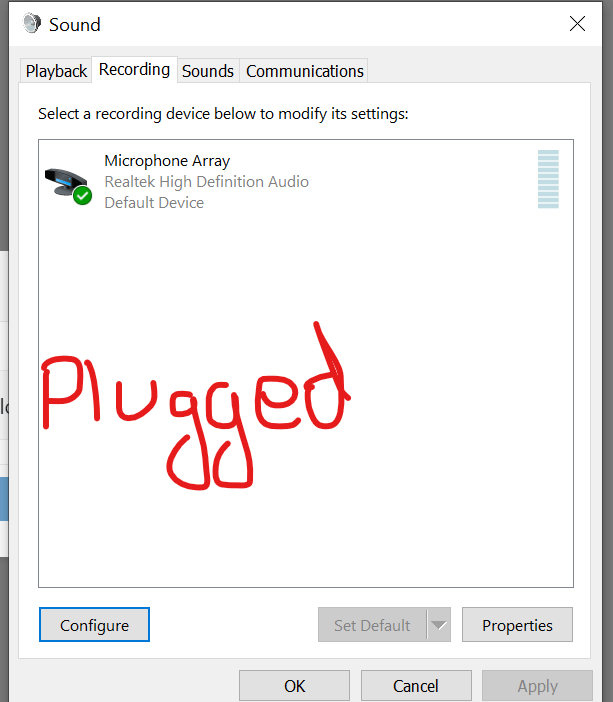Viewport: 613px width, 702px height.
Task: Open microphone Properties button
Action: (517, 625)
